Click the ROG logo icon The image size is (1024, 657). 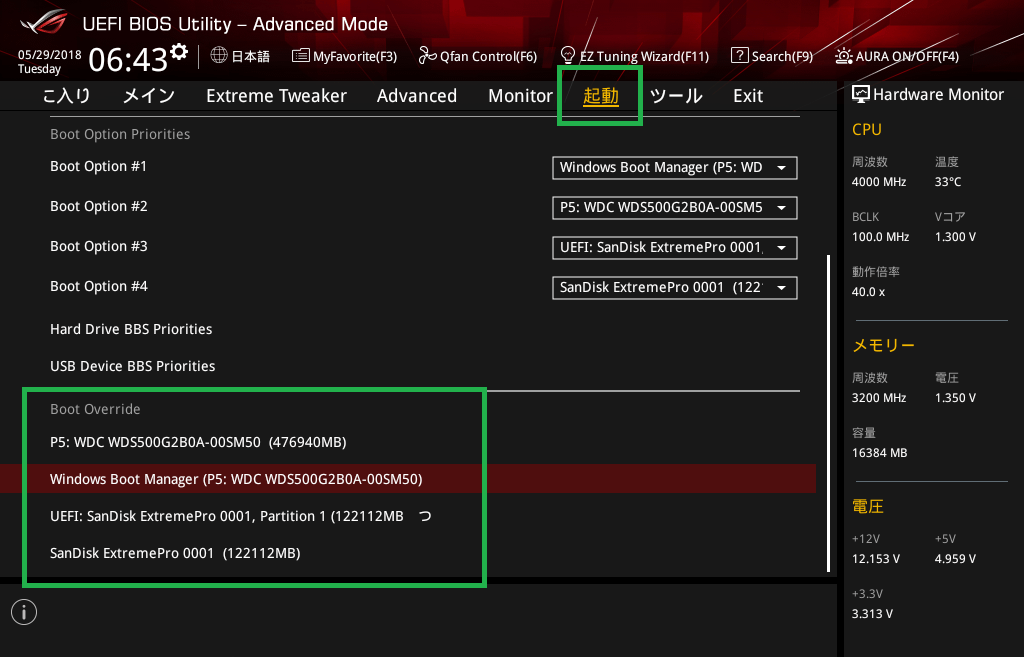pos(43,22)
